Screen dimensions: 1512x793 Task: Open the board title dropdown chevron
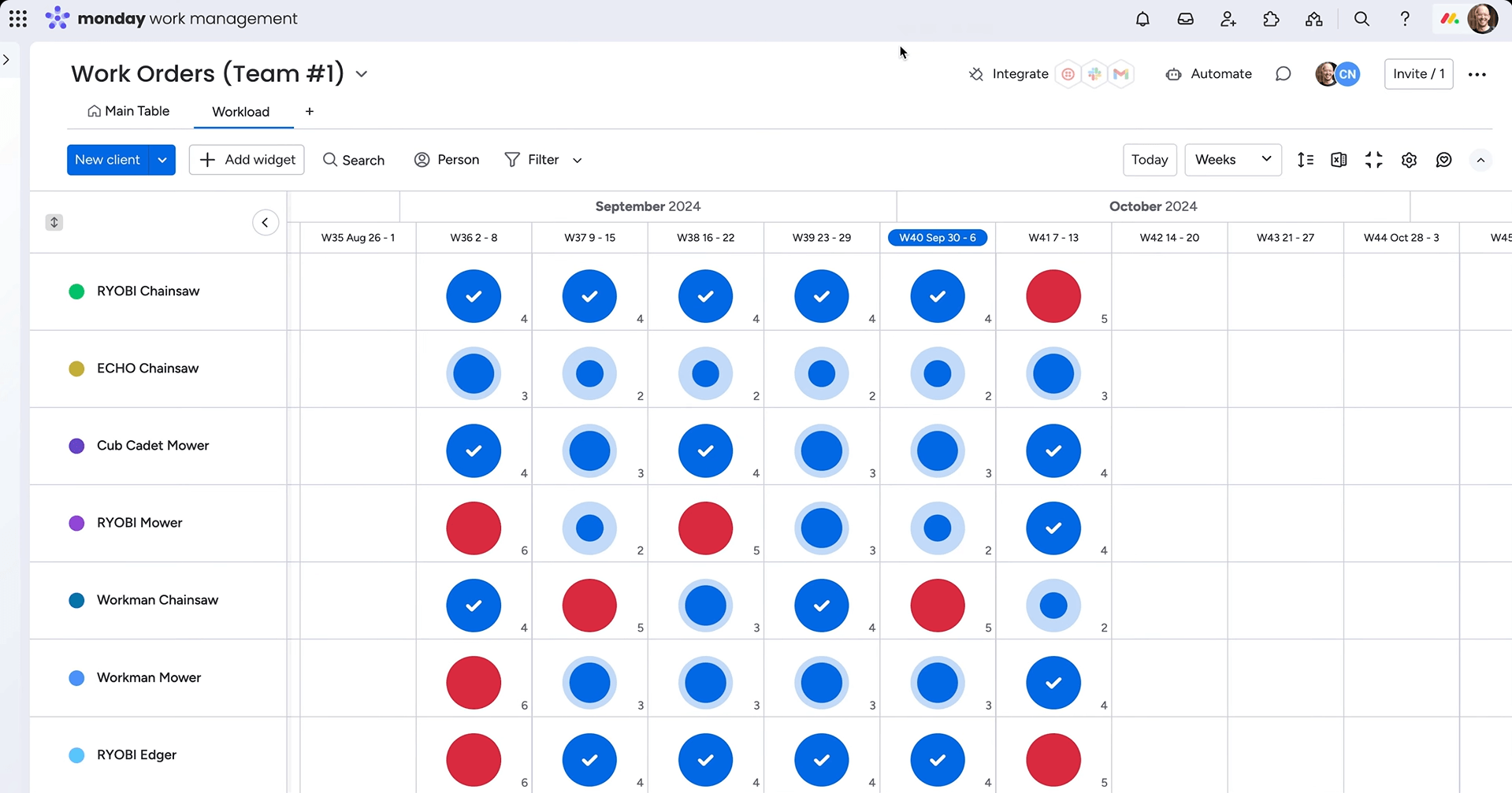point(362,74)
